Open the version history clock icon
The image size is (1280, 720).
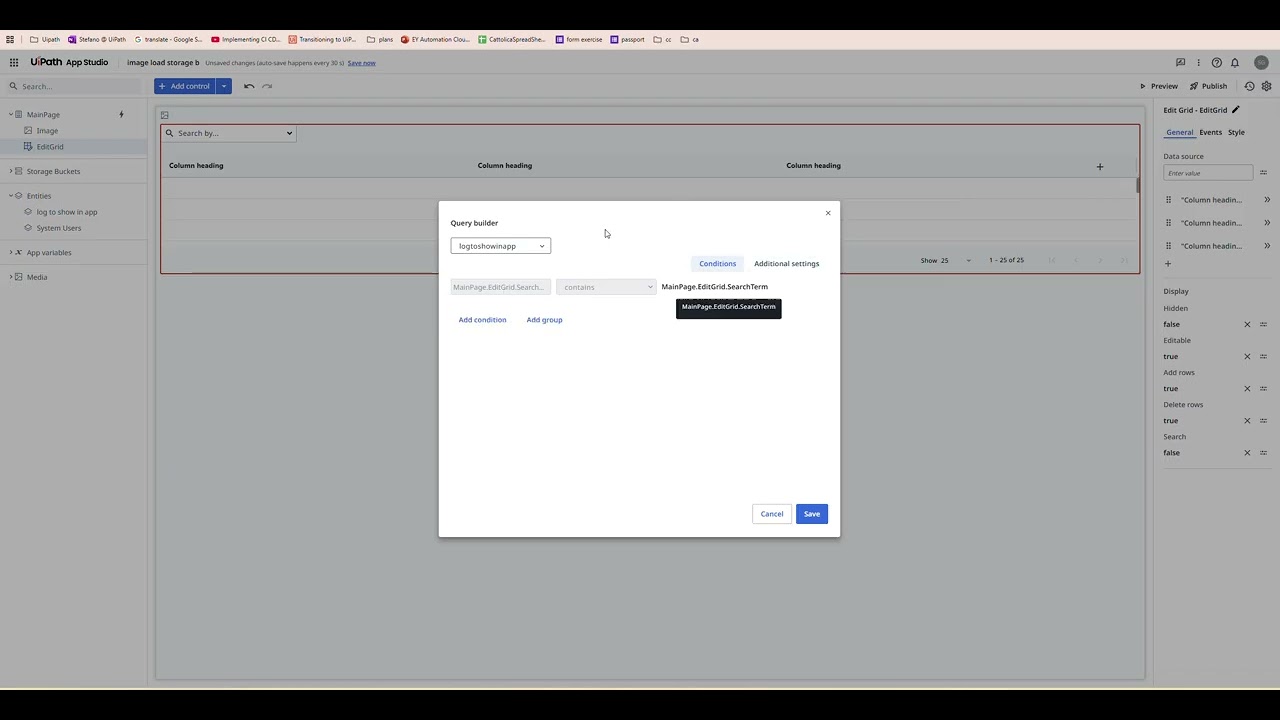tap(1249, 86)
